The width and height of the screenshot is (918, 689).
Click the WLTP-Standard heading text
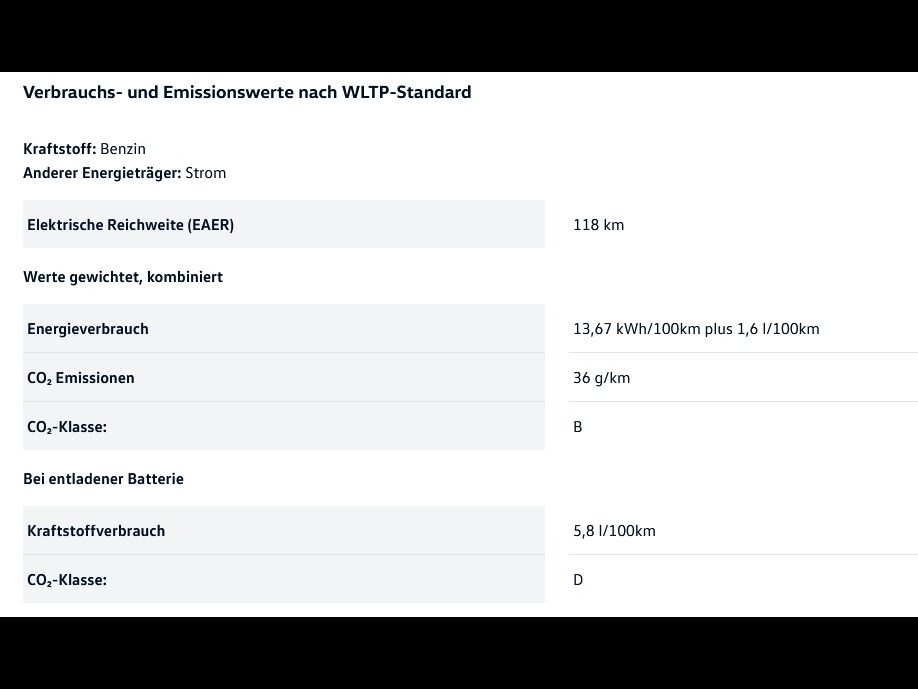247,92
